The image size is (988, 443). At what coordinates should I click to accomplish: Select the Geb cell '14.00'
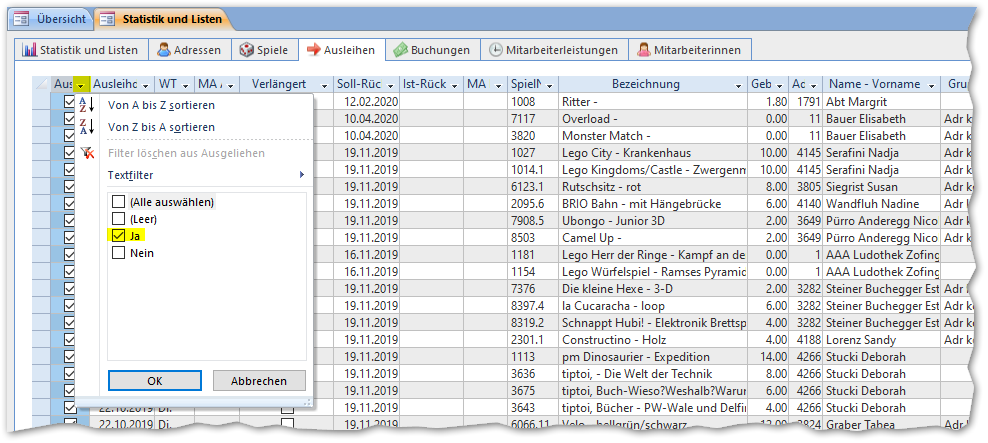point(769,357)
